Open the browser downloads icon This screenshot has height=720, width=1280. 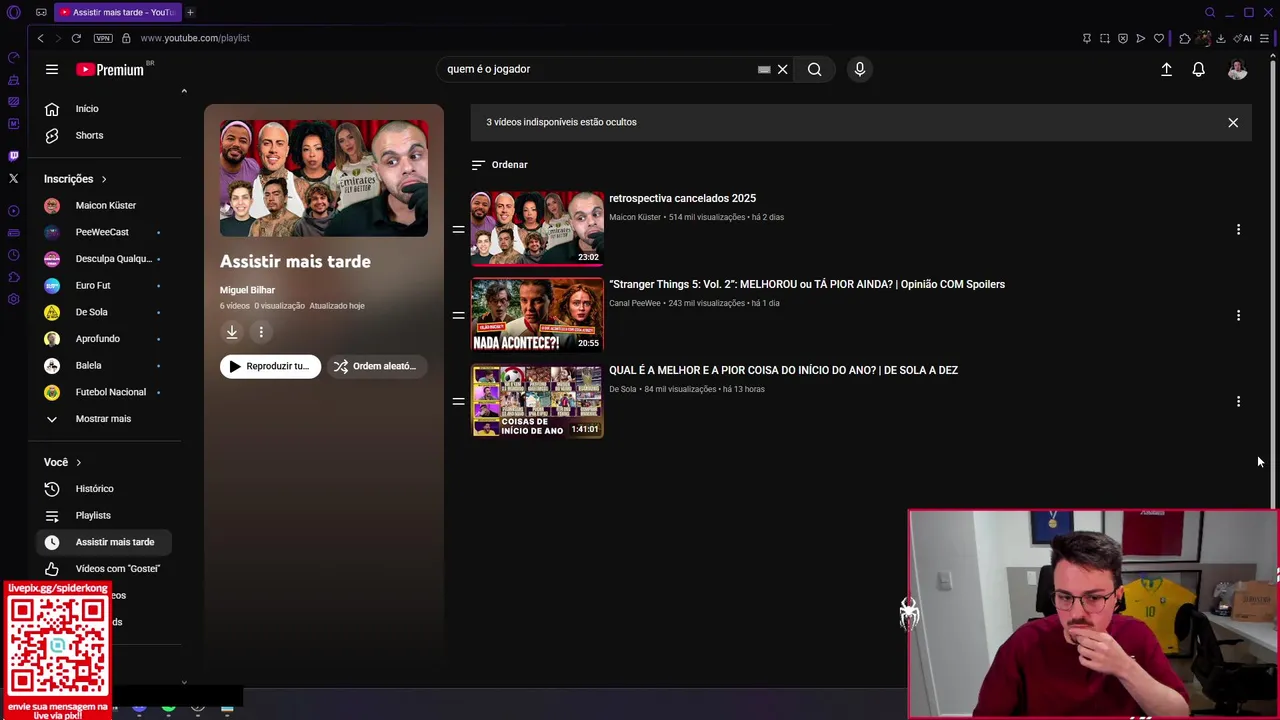click(x=1221, y=38)
